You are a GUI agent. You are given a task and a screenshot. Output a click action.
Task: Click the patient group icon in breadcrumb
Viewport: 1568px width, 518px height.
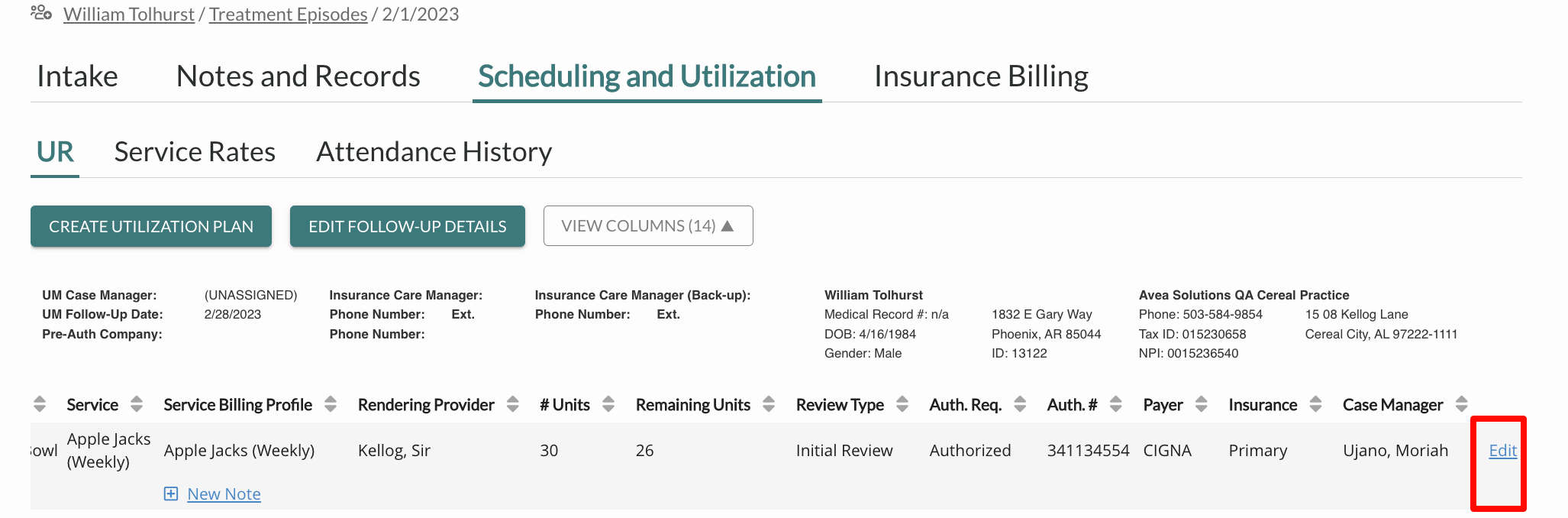click(41, 13)
